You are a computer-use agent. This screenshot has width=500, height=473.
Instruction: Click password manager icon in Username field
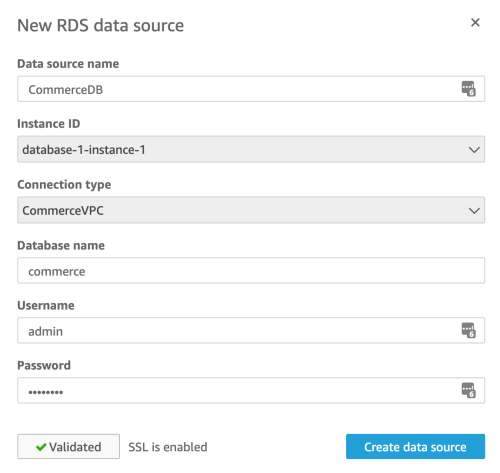tap(468, 330)
